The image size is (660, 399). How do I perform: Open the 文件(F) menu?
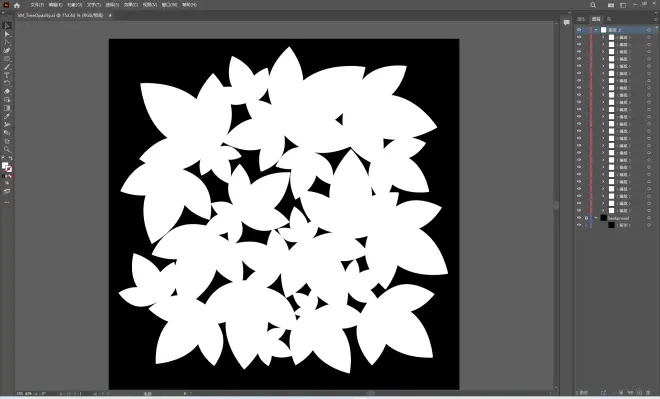[x=37, y=5]
